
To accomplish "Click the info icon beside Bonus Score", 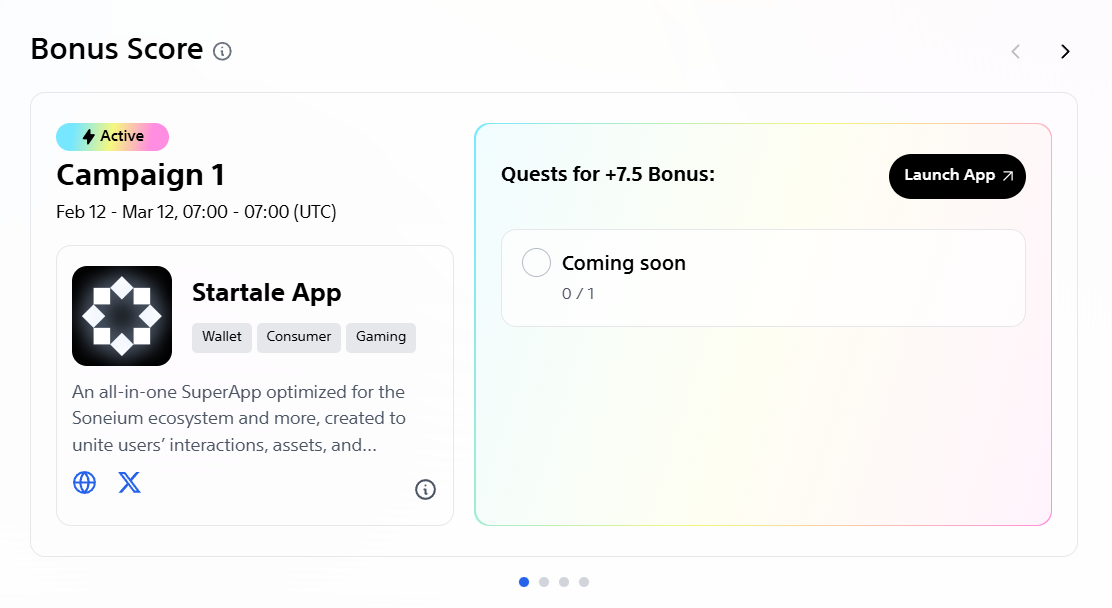I will point(223,51).
